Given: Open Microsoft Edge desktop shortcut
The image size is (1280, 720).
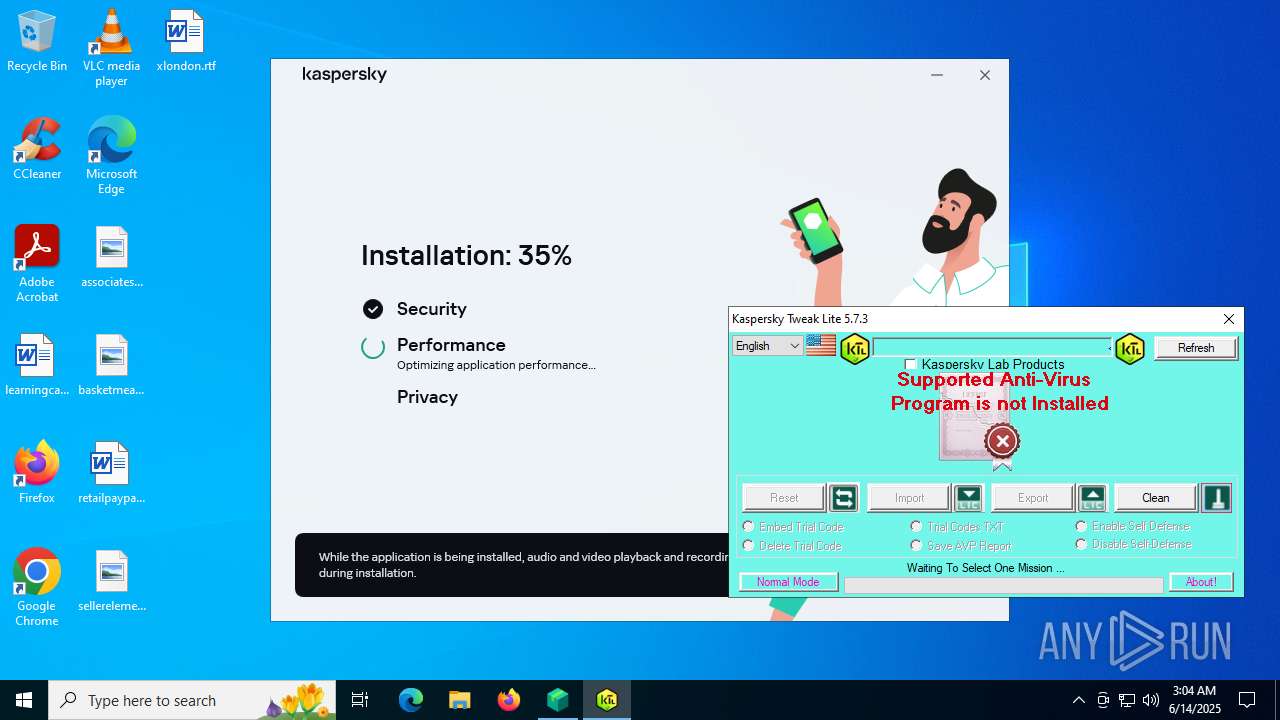Looking at the screenshot, I should point(111,156).
